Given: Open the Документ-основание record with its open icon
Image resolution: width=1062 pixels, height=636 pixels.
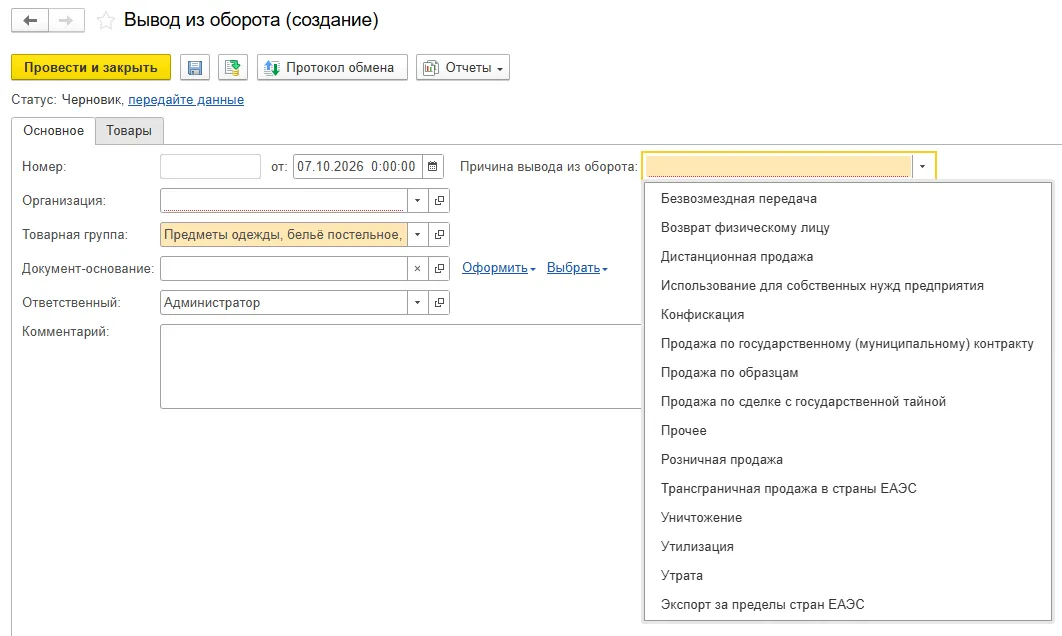Looking at the screenshot, I should point(439,268).
